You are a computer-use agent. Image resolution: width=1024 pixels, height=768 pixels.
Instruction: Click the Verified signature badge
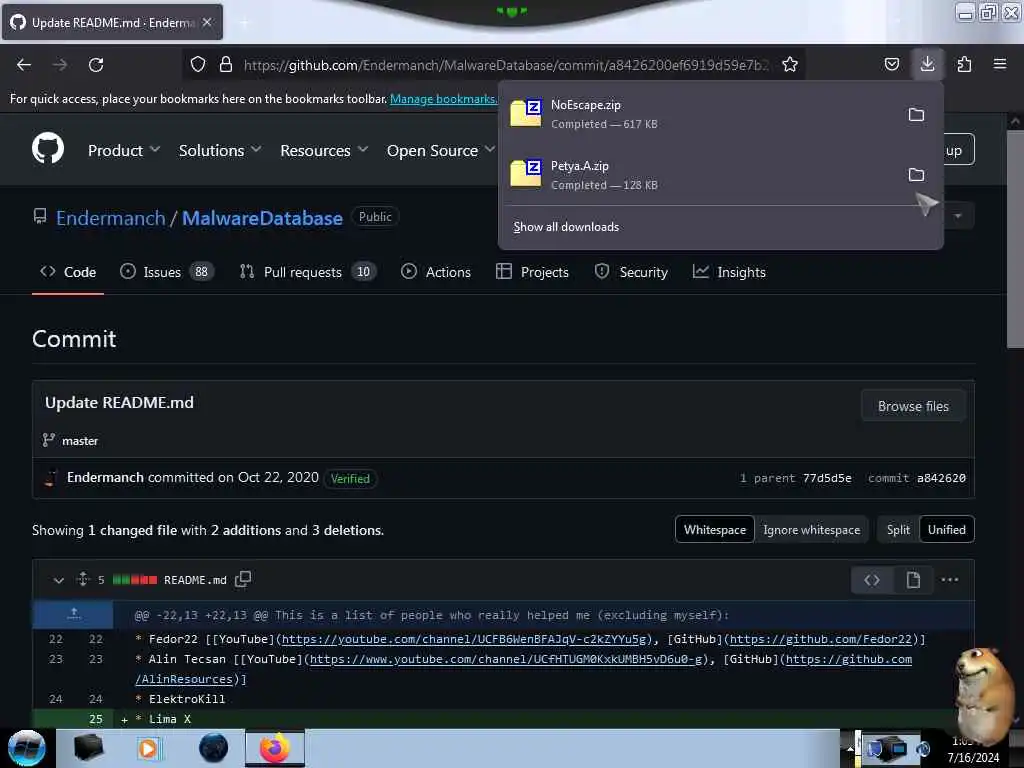[350, 479]
